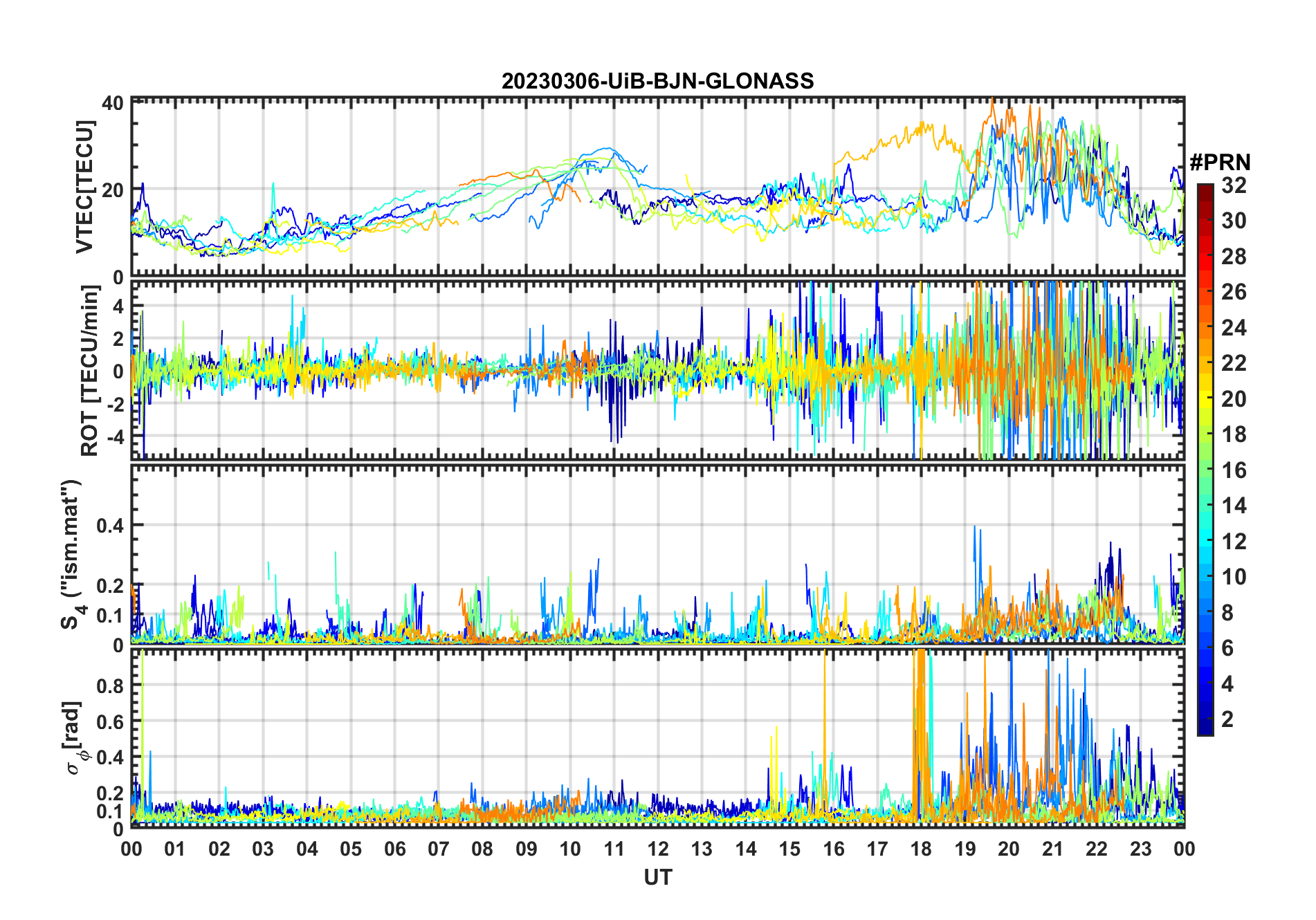The height and width of the screenshot is (920, 1316).
Task: Click the 18 hour tick on UT axis
Action: point(921,849)
